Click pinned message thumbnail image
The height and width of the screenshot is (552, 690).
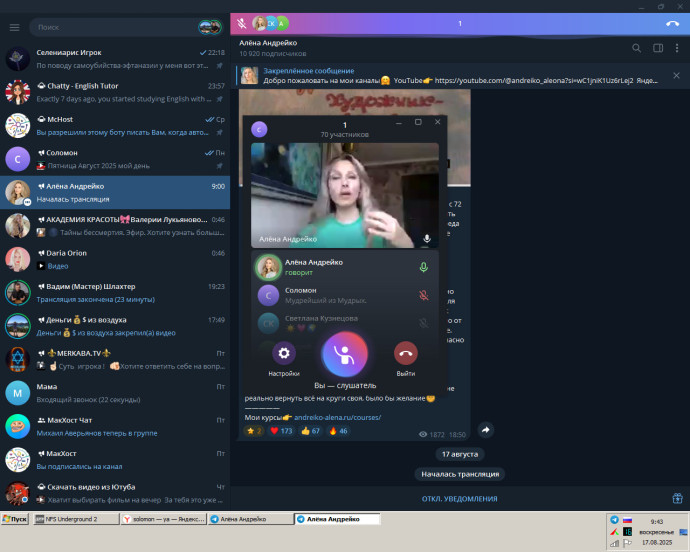[249, 75]
